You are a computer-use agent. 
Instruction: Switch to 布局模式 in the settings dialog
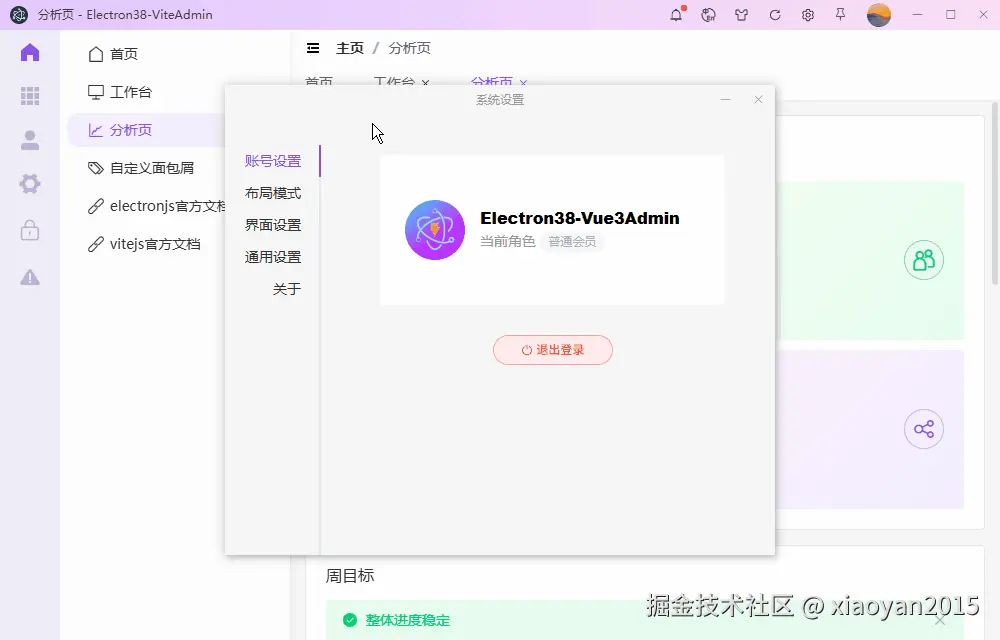(x=273, y=192)
